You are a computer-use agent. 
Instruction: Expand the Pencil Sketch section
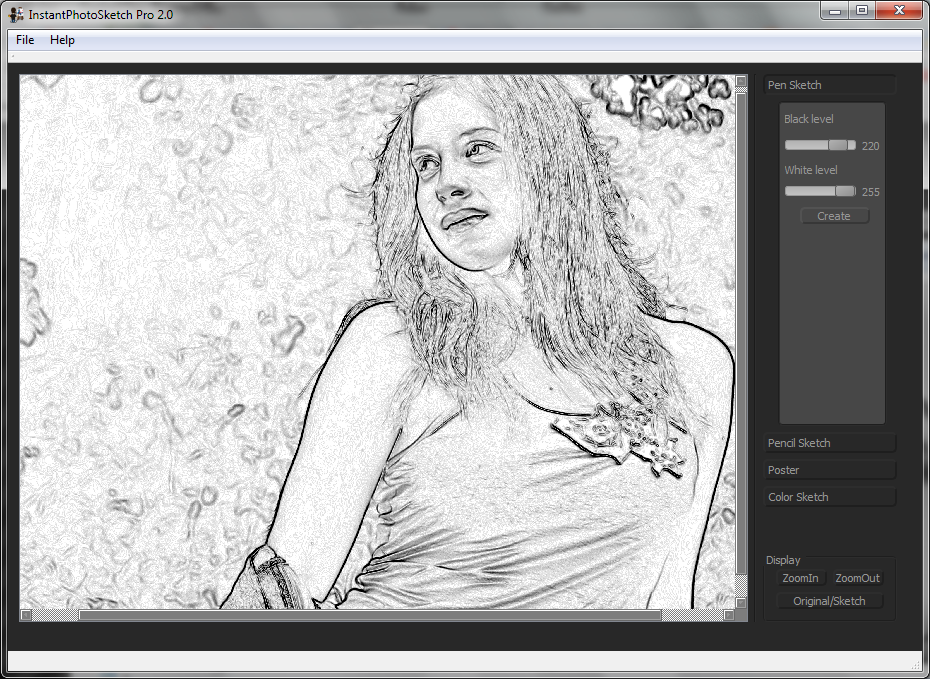[x=829, y=443]
